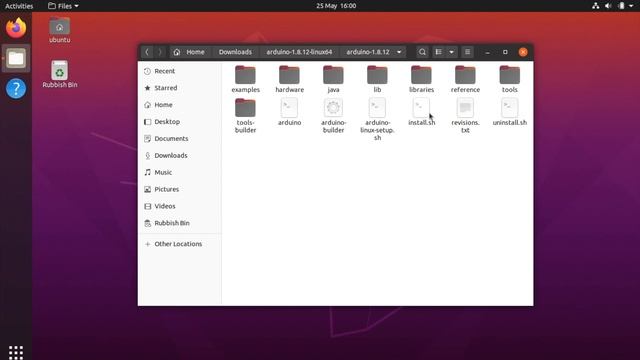Viewport: 640px width, 360px height.
Task: Click Downloads in the path bar
Action: point(235,52)
